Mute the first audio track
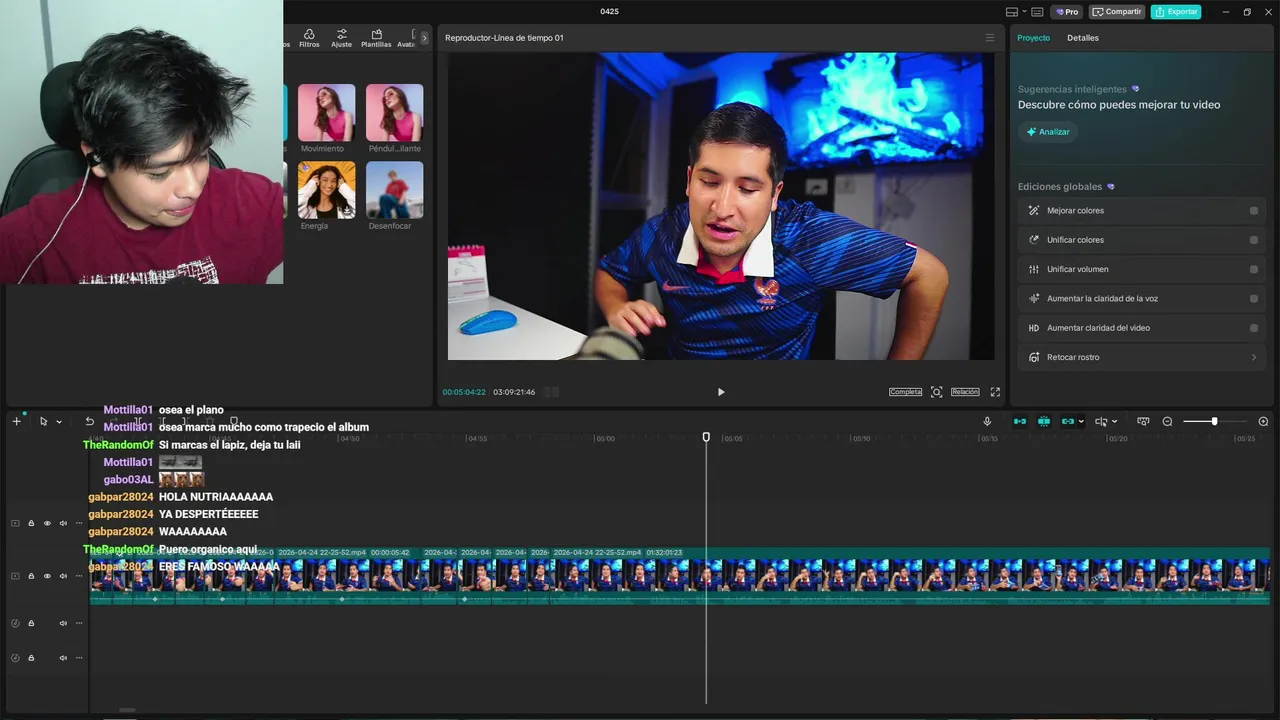The height and width of the screenshot is (720, 1280). tap(63, 623)
